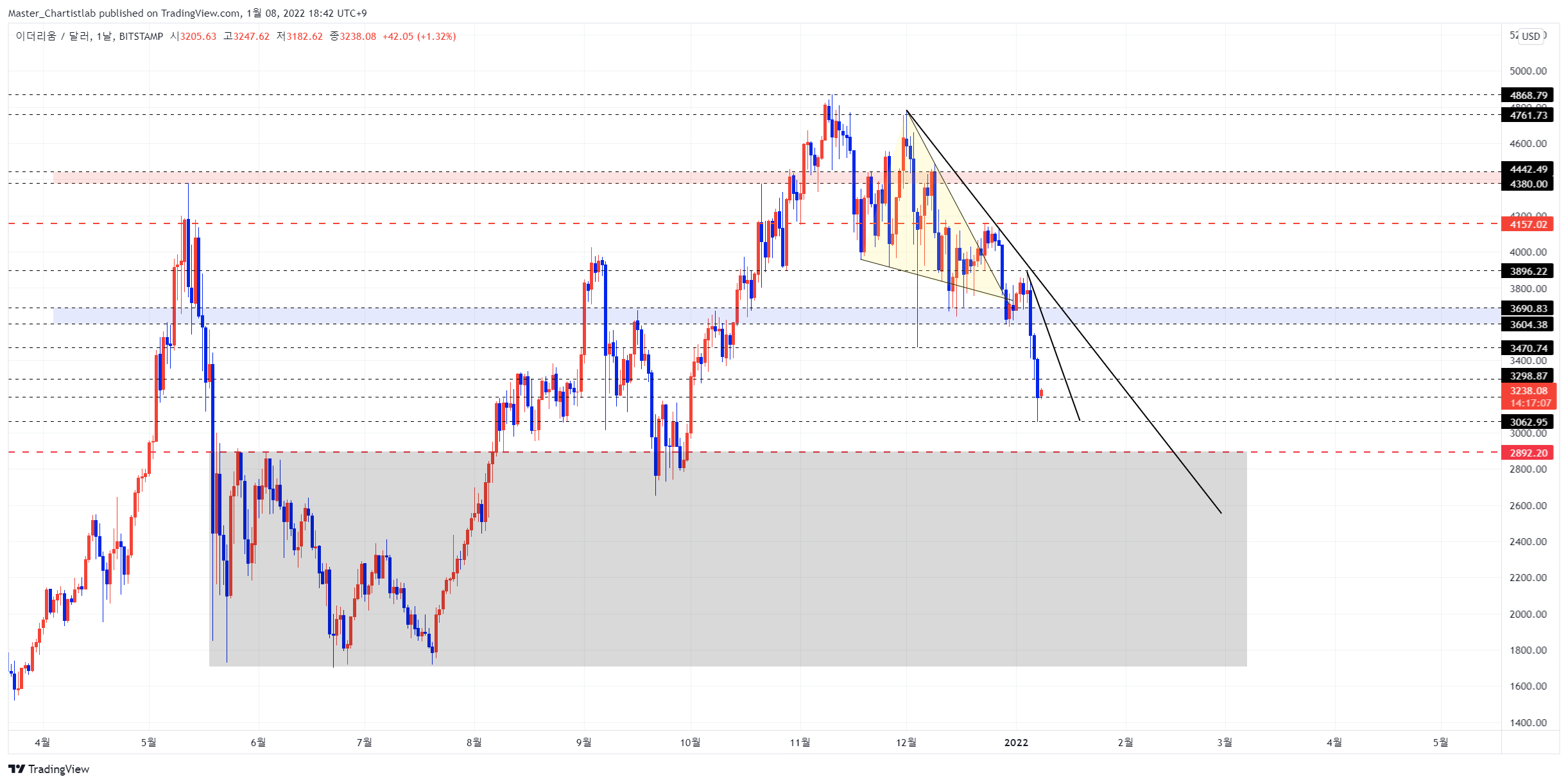Image resolution: width=1568 pixels, height=784 pixels.
Task: Click the USD currency button
Action: click(x=1531, y=36)
